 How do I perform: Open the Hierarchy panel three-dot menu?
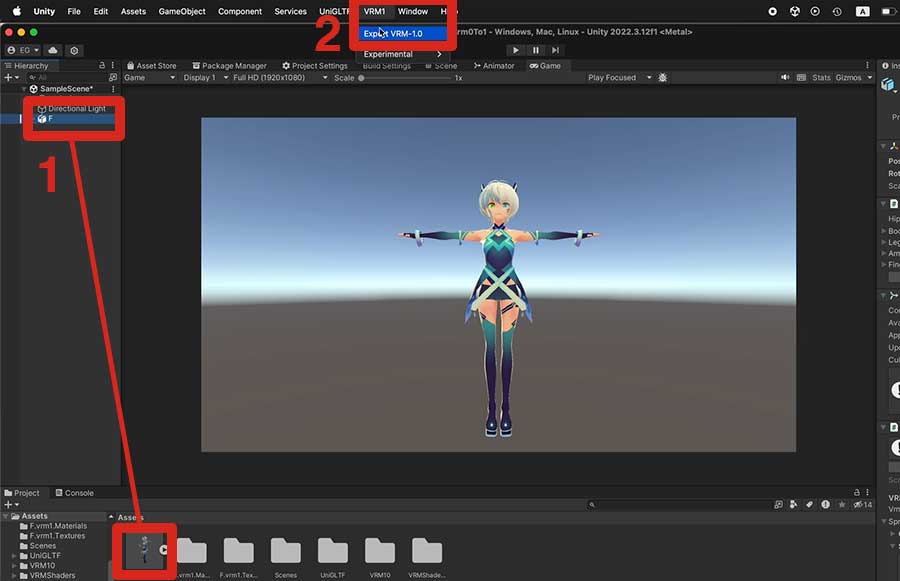point(112,65)
